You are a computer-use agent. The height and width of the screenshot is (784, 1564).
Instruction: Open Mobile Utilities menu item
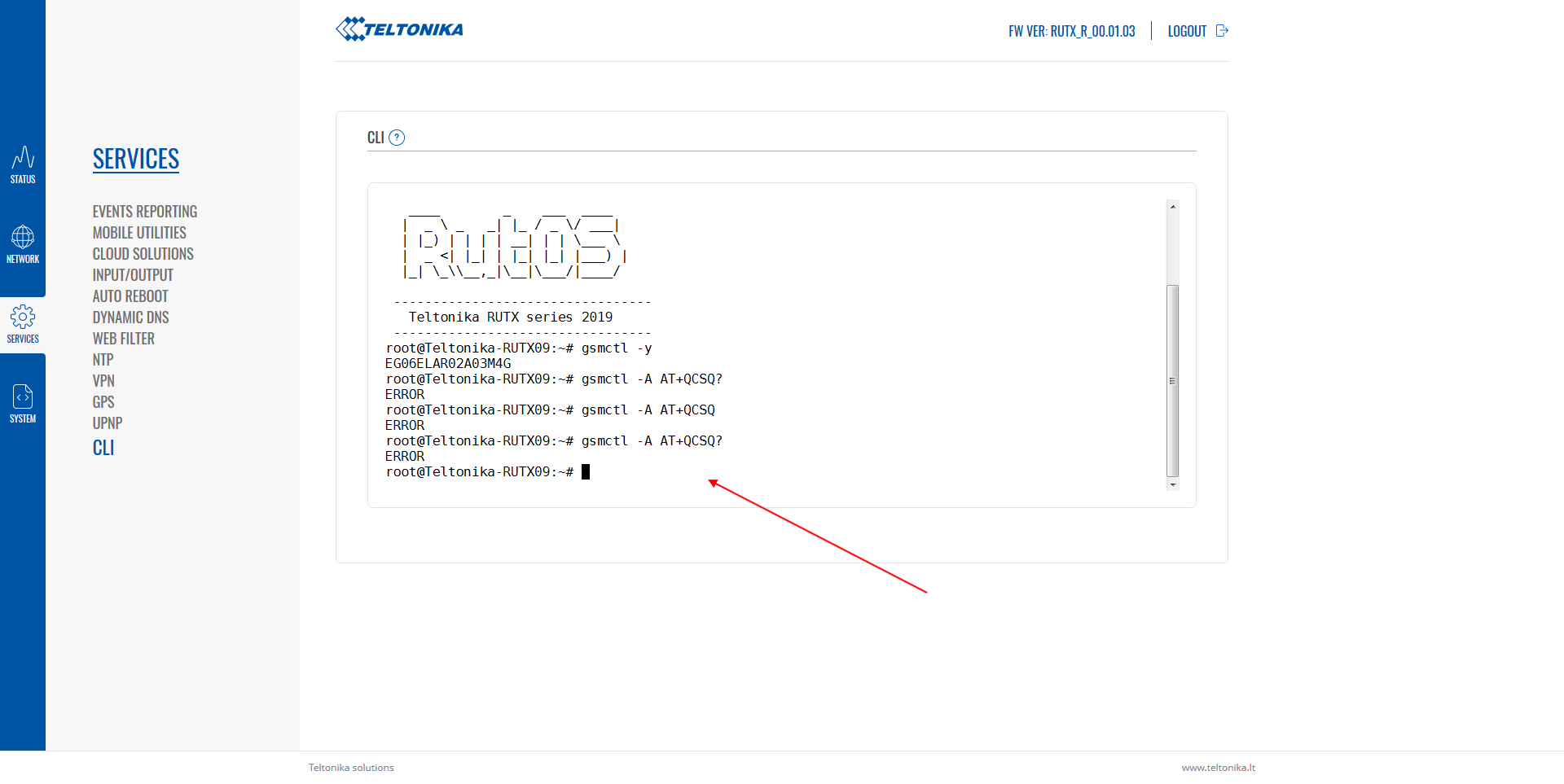tap(139, 233)
